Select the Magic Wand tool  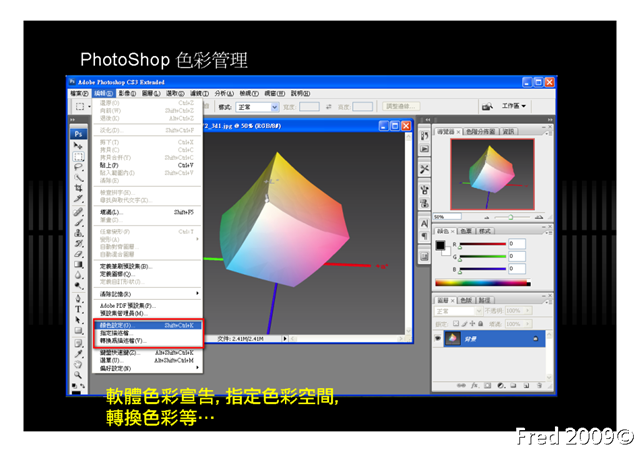[78, 178]
